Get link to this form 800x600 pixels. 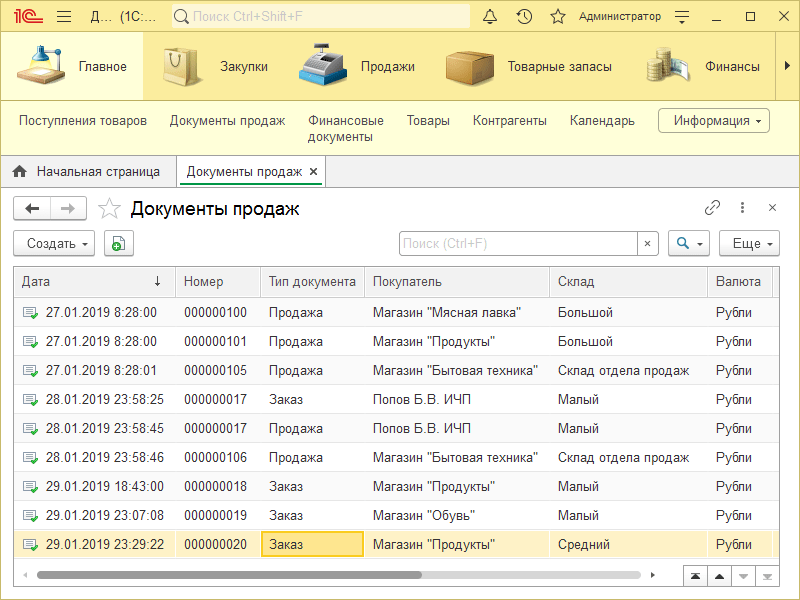[712, 208]
